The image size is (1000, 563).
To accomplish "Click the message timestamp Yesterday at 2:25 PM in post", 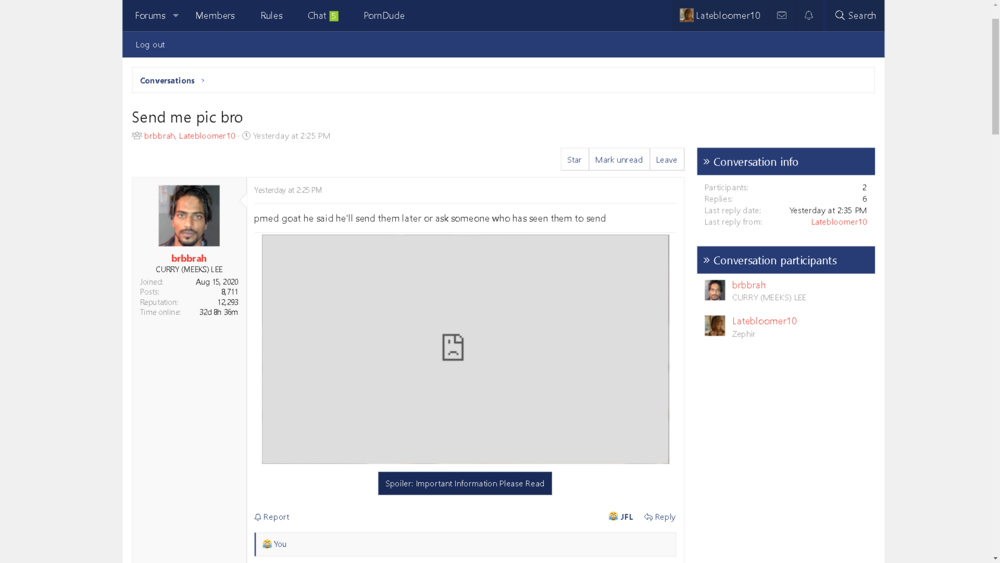I will pyautogui.click(x=288, y=190).
